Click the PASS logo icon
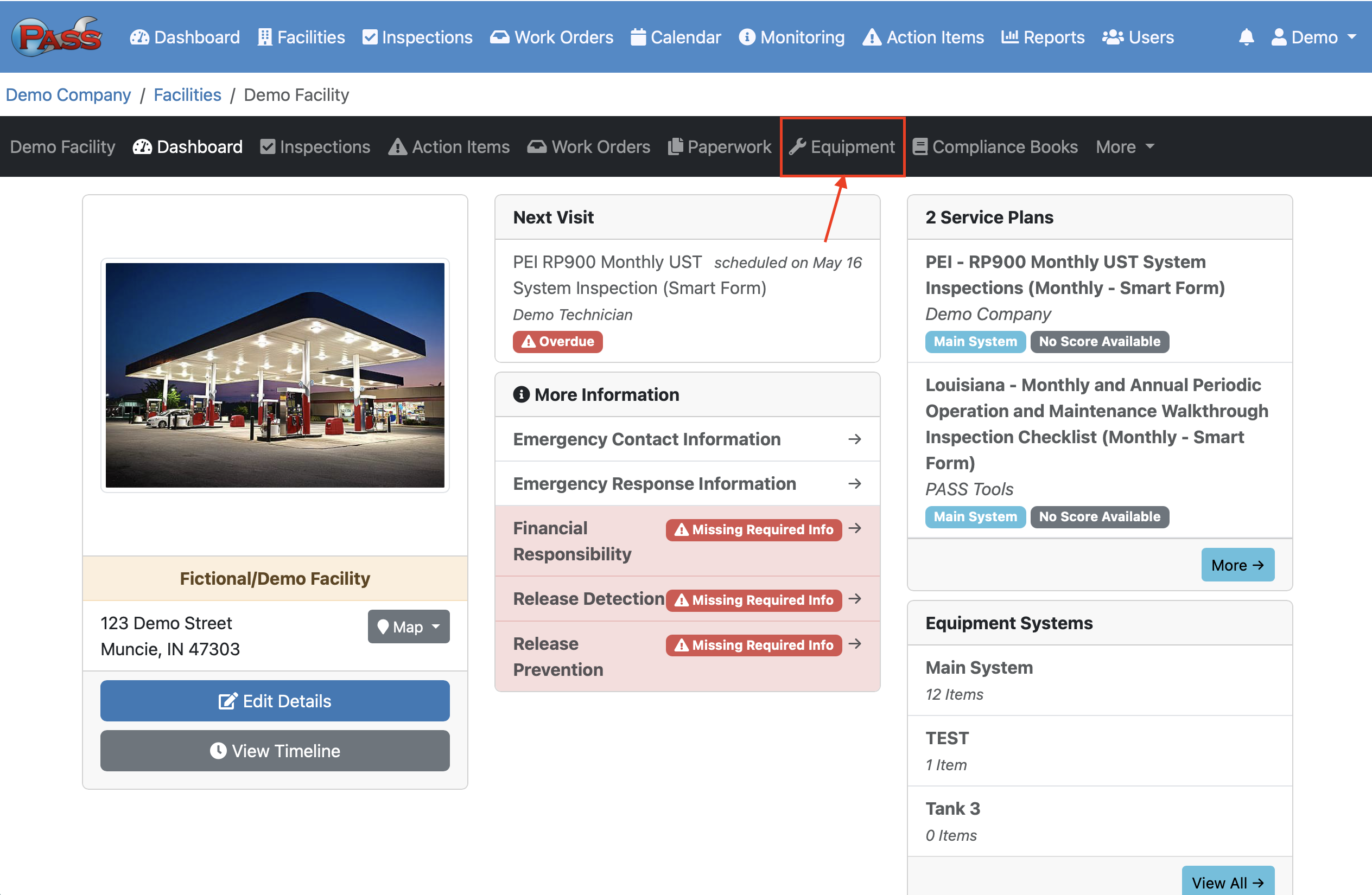 pyautogui.click(x=56, y=37)
